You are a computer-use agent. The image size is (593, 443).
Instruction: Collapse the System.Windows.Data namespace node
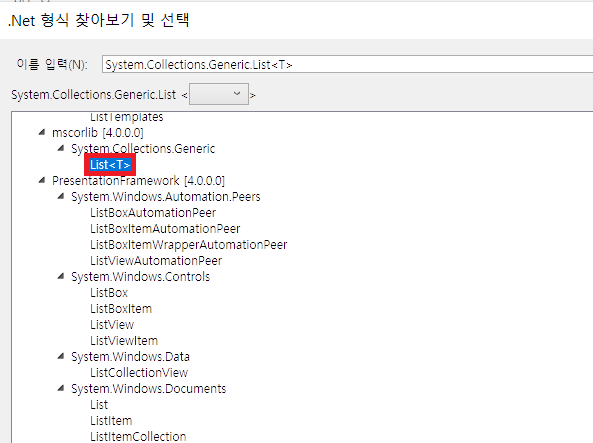pos(61,356)
